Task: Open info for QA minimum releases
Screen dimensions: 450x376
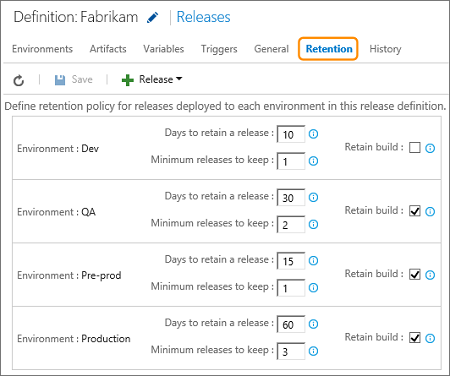Action: [x=313, y=224]
